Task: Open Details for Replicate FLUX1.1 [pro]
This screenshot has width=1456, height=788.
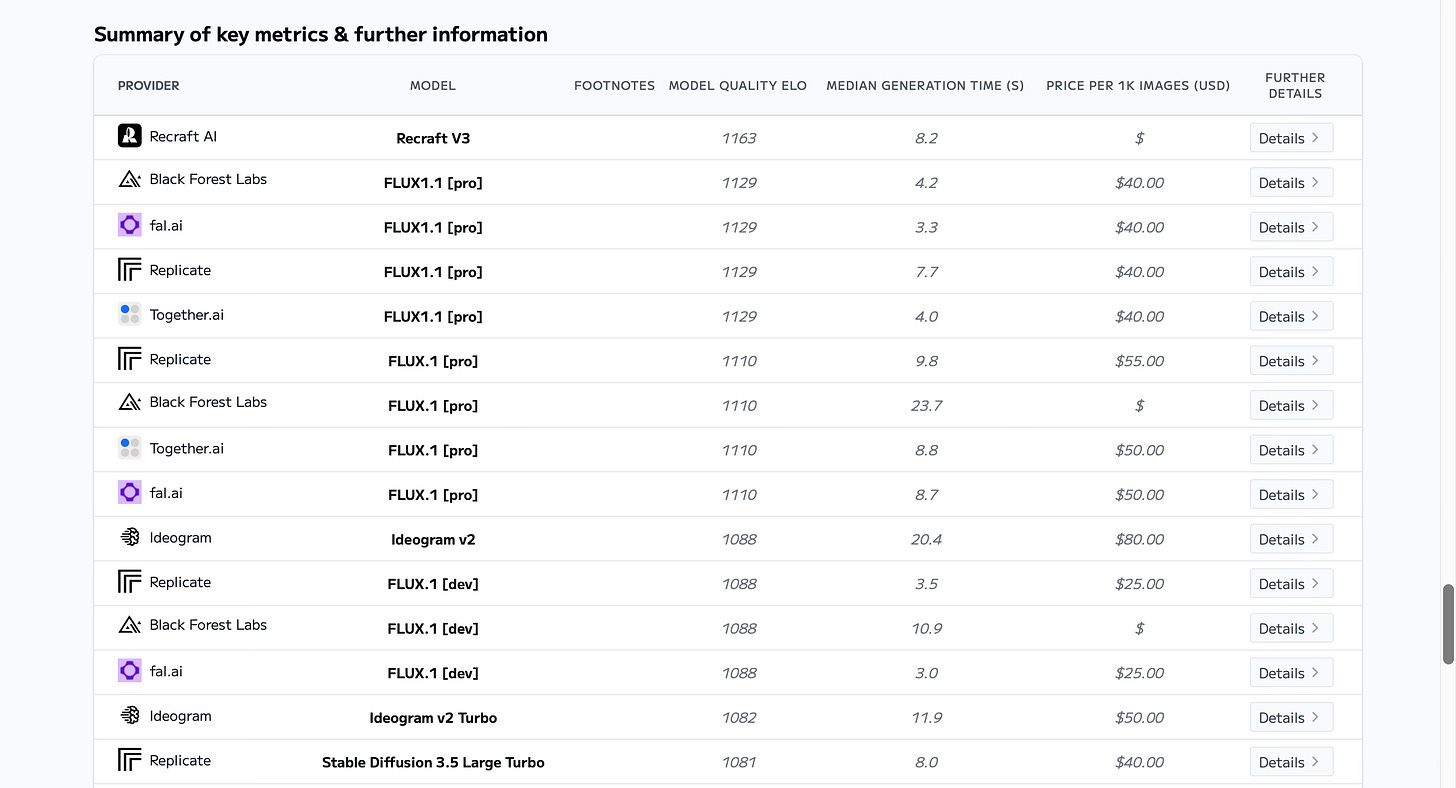Action: pos(1291,272)
